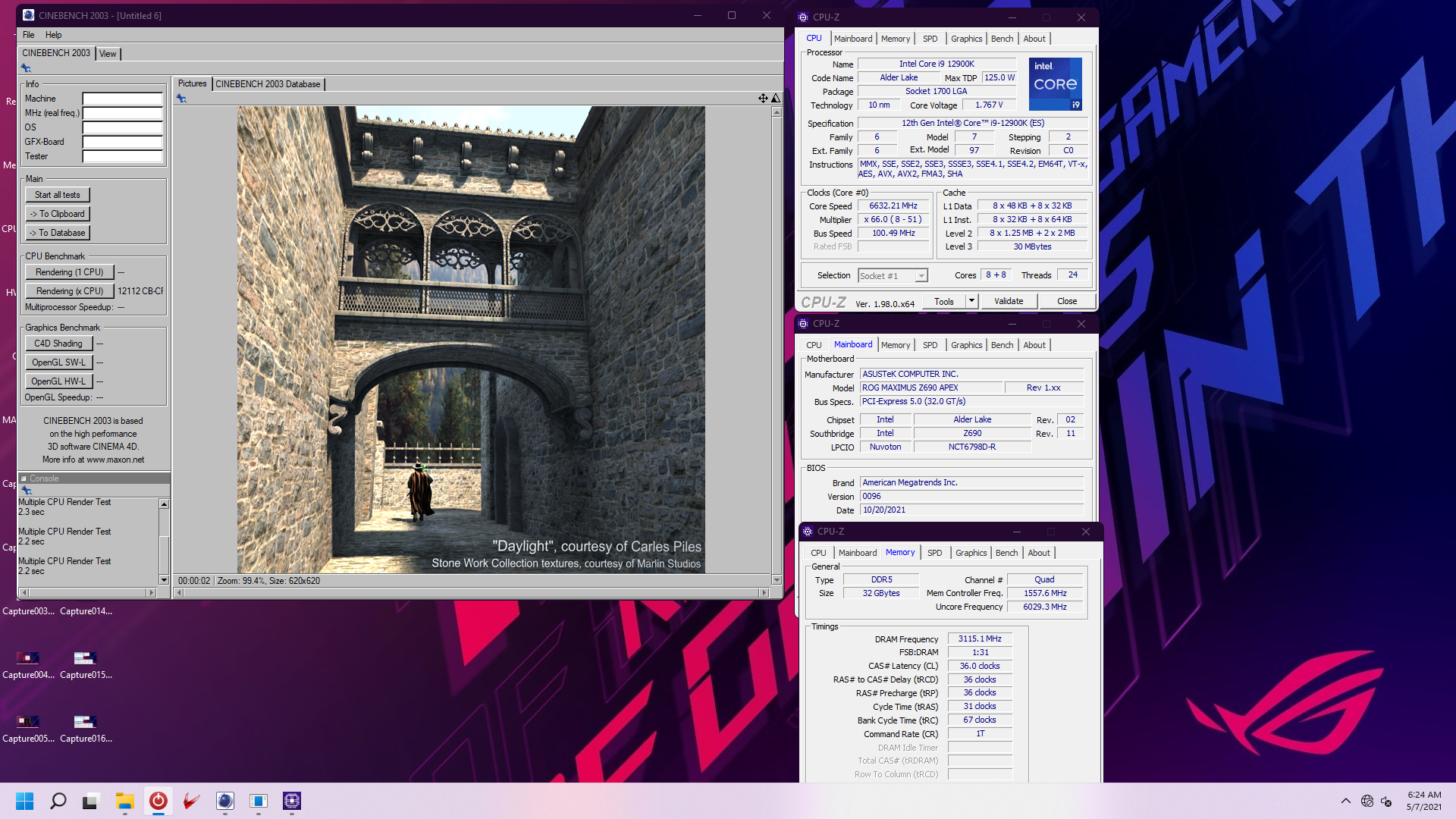Select the About tab in the top CPU-Z window
This screenshot has height=819, width=1456.
point(1034,39)
